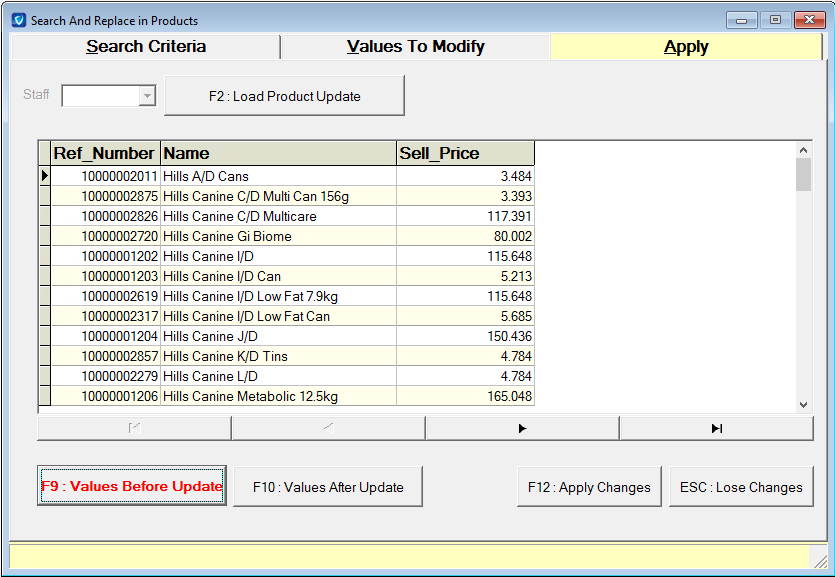Image resolution: width=835 pixels, height=577 pixels.
Task: Click sell price 5.685
Action: pyautogui.click(x=465, y=316)
